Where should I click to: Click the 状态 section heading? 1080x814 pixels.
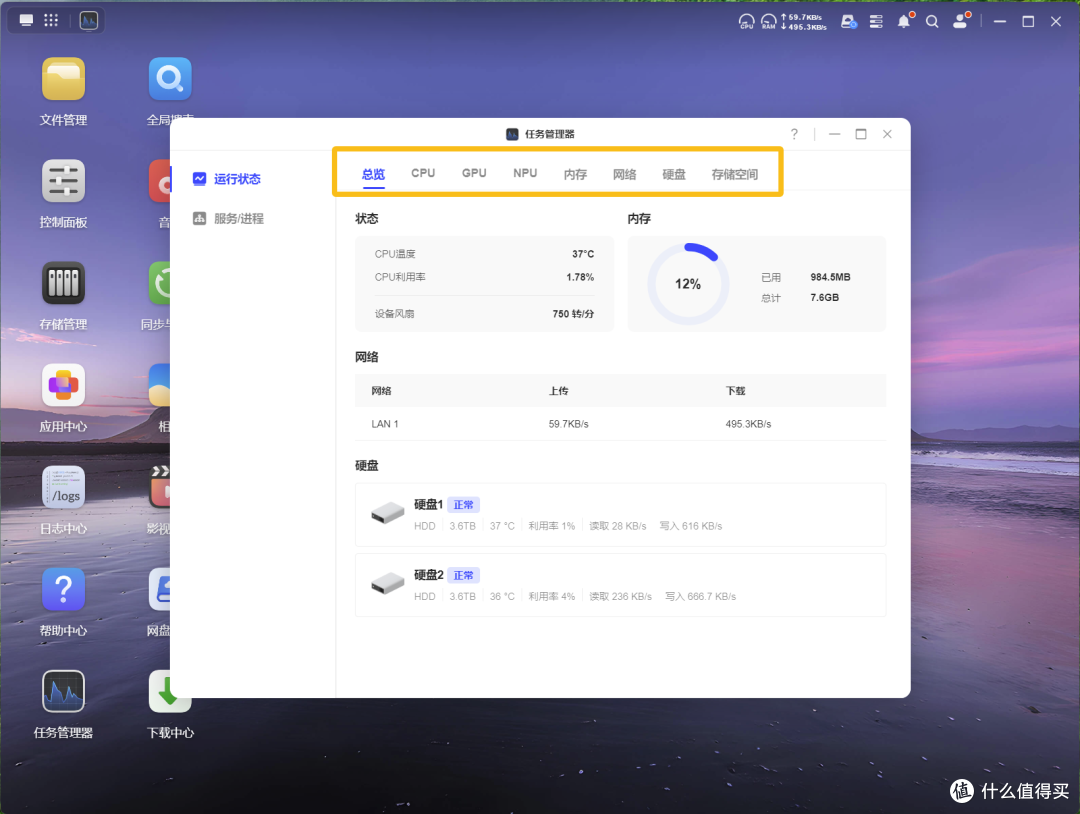[366, 218]
